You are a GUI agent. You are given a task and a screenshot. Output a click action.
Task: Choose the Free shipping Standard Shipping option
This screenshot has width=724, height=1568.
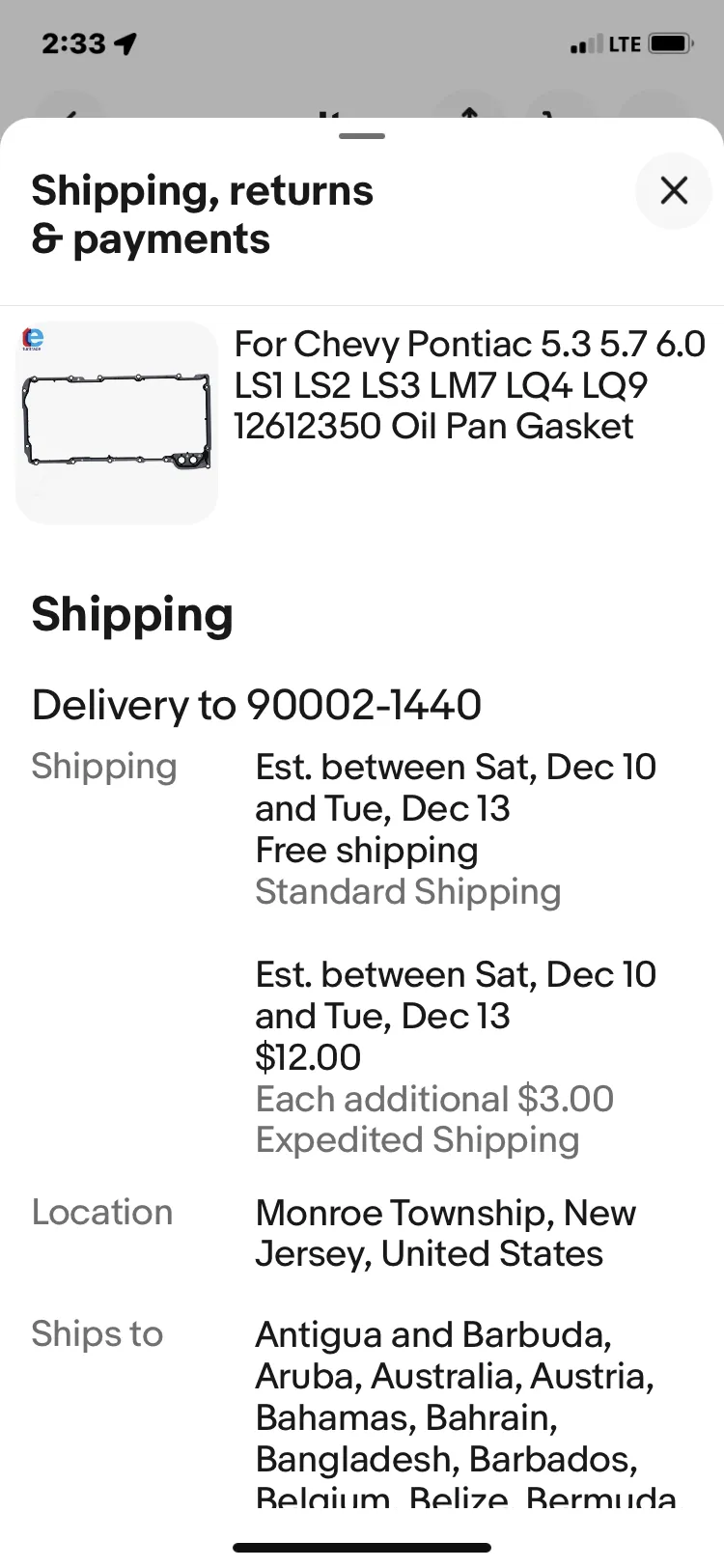456,828
